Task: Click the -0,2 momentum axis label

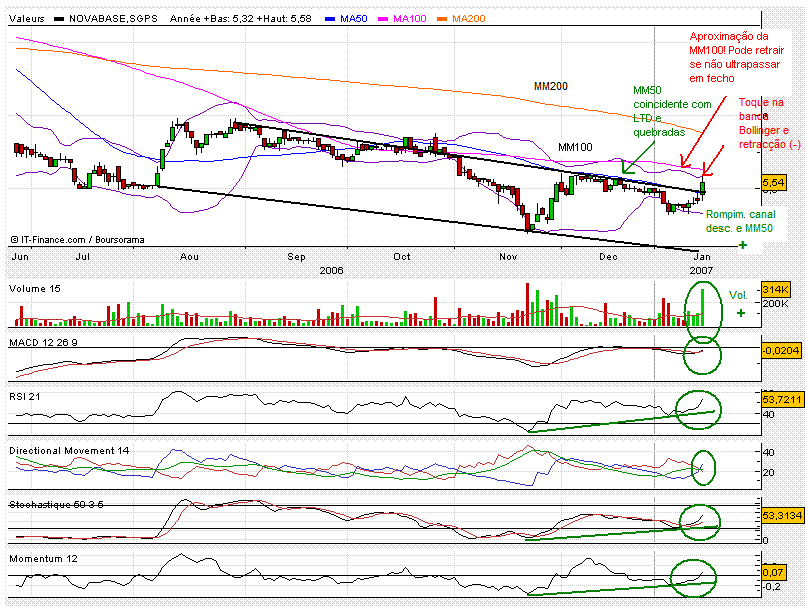Action: (771, 587)
